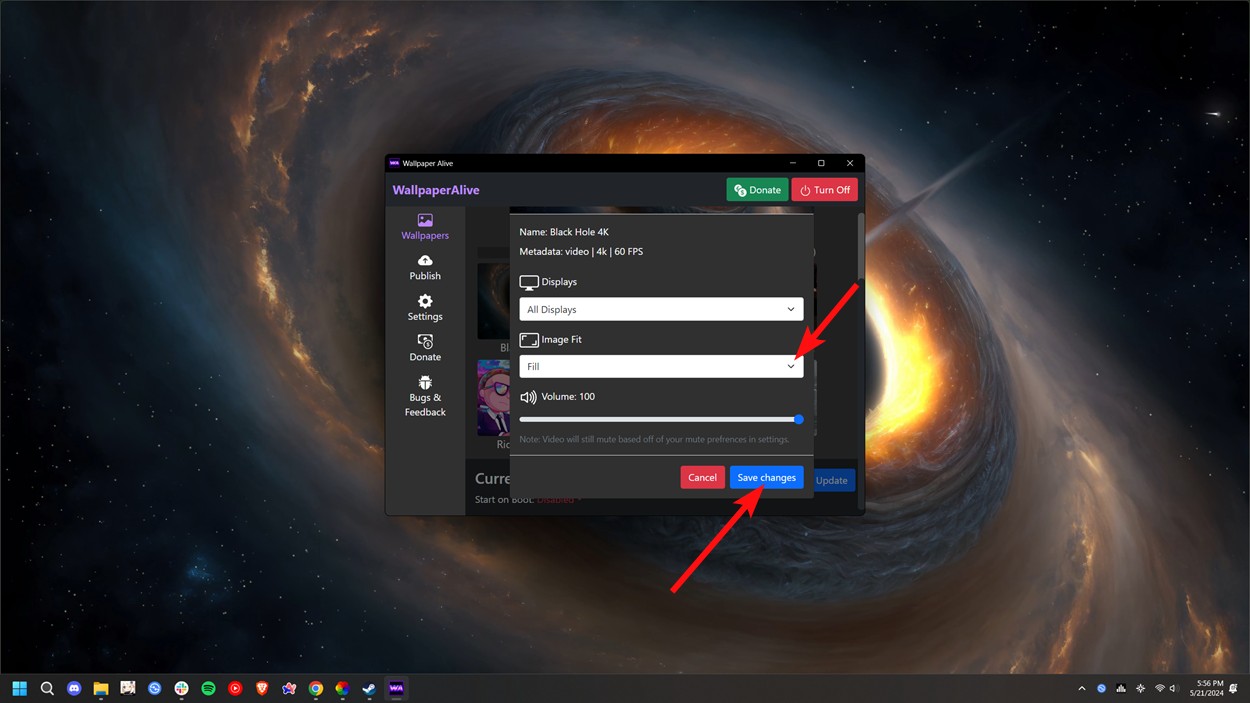Expand the Image Fit dropdown showing Fill
The image size is (1250, 703).
click(x=660, y=366)
